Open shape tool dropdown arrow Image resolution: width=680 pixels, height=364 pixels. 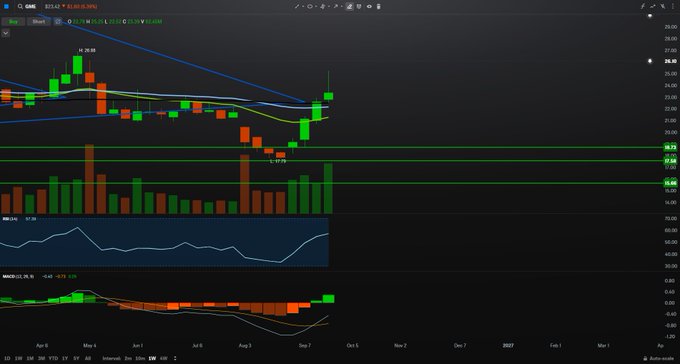(315, 7)
